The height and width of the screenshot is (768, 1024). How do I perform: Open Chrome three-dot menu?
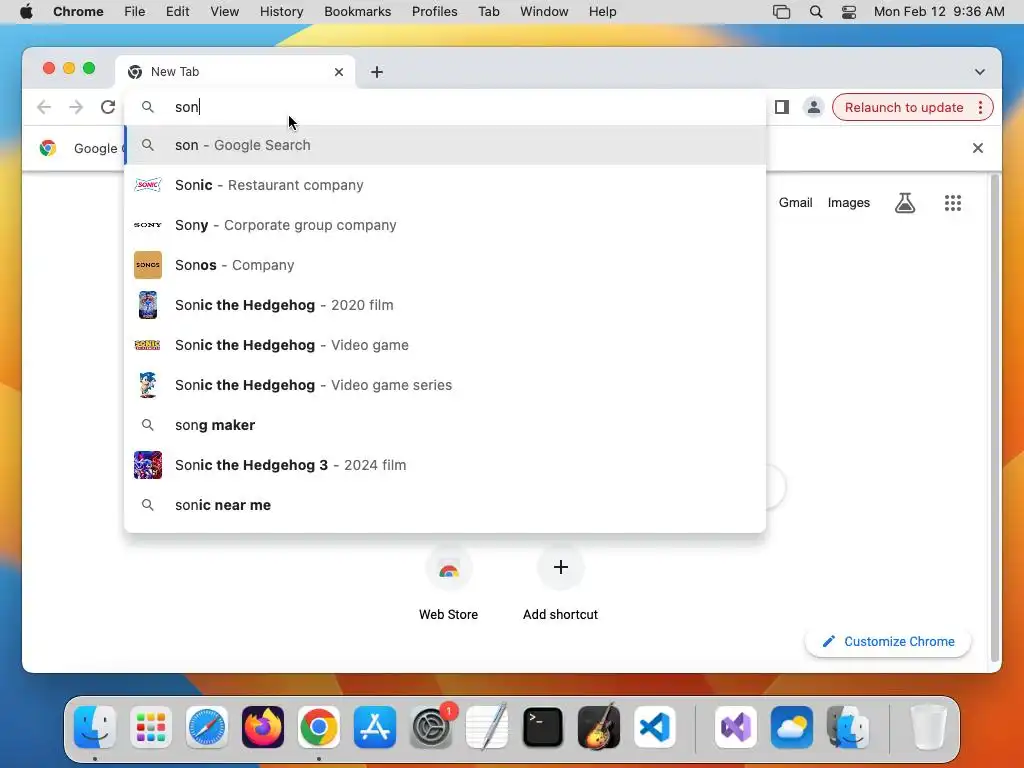click(x=980, y=107)
